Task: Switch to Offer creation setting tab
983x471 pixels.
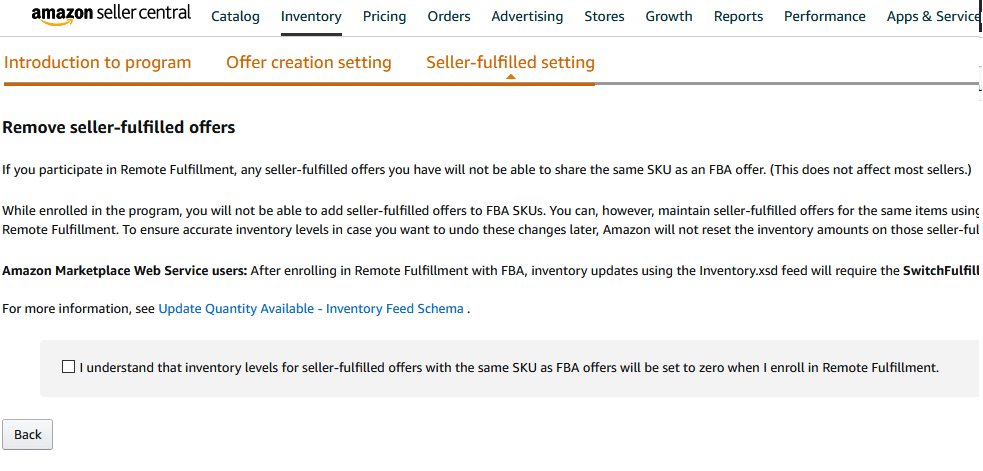Action: [x=308, y=63]
